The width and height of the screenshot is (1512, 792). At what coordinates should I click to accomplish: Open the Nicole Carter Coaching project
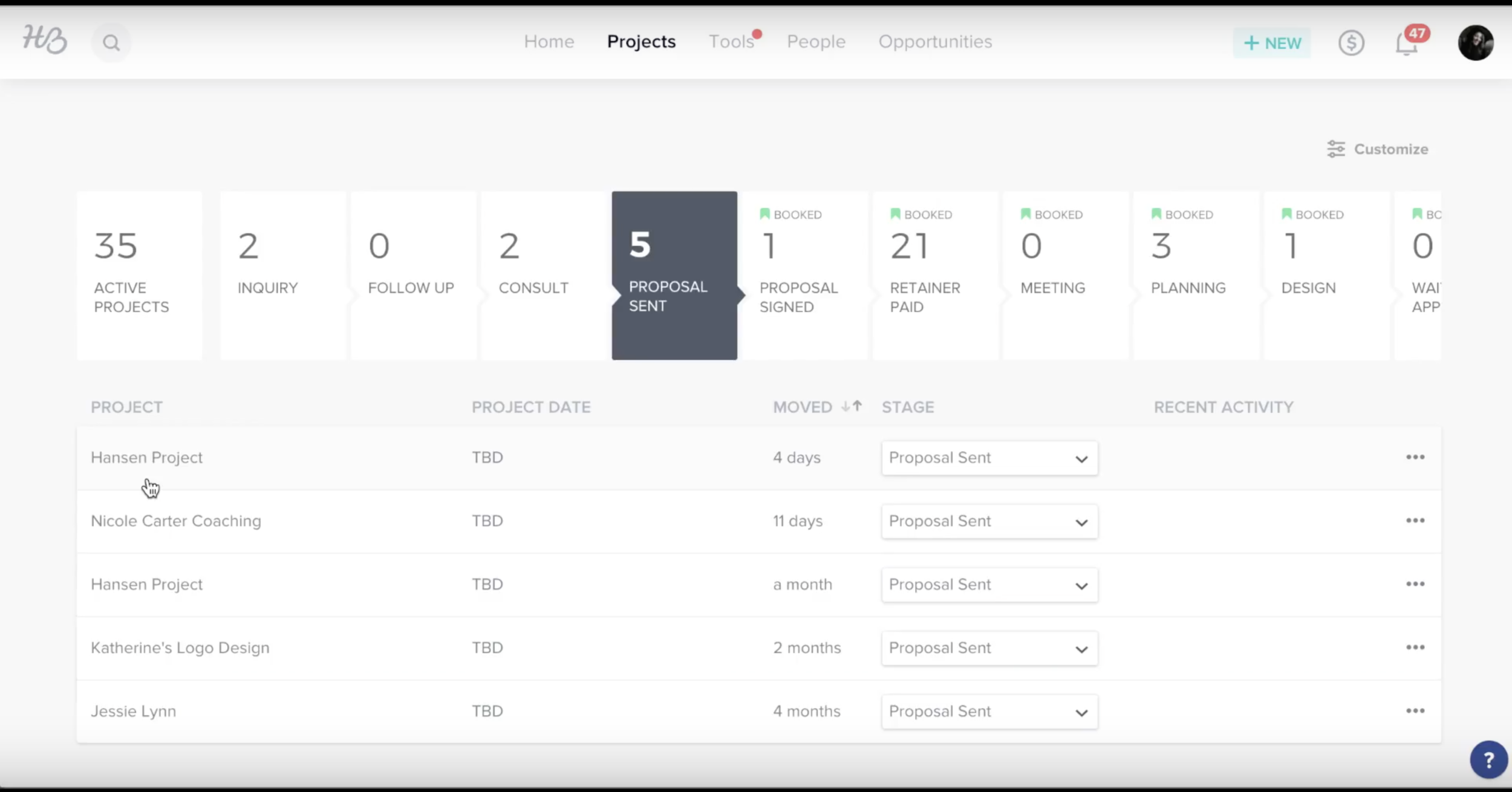coord(176,521)
